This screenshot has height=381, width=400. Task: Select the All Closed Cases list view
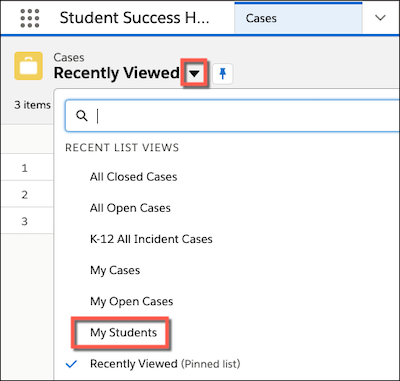point(133,177)
